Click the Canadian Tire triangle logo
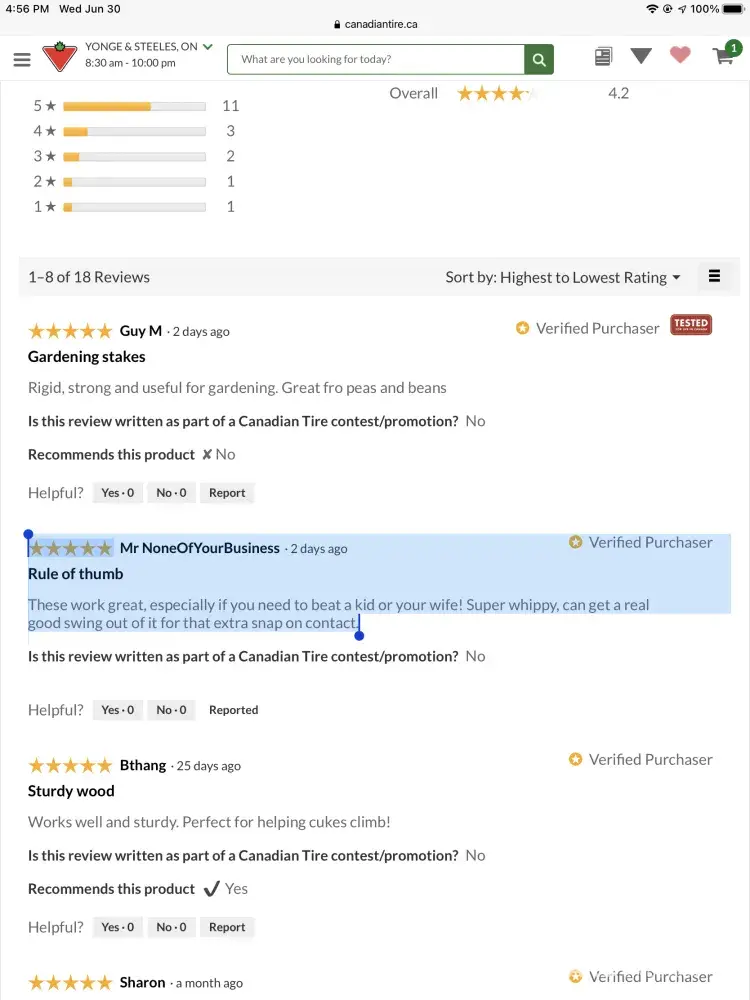 [59, 56]
